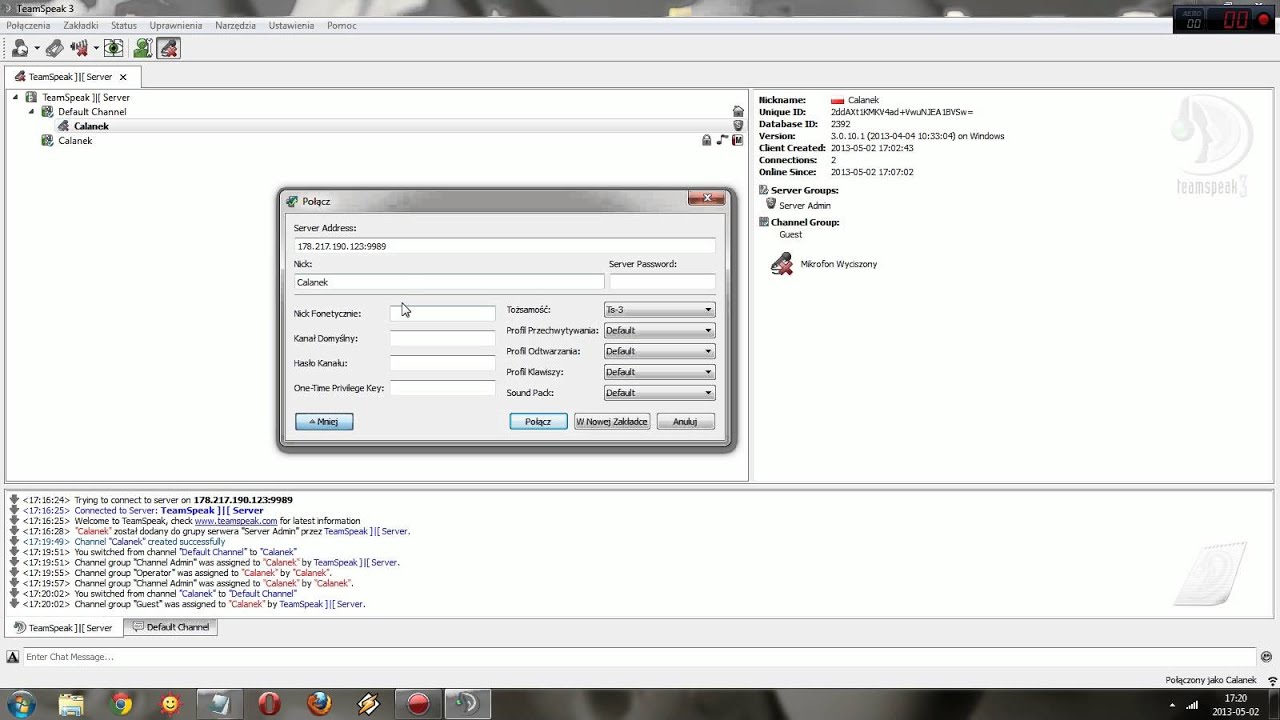Click the Nick Fonetycznie field

(x=442, y=313)
